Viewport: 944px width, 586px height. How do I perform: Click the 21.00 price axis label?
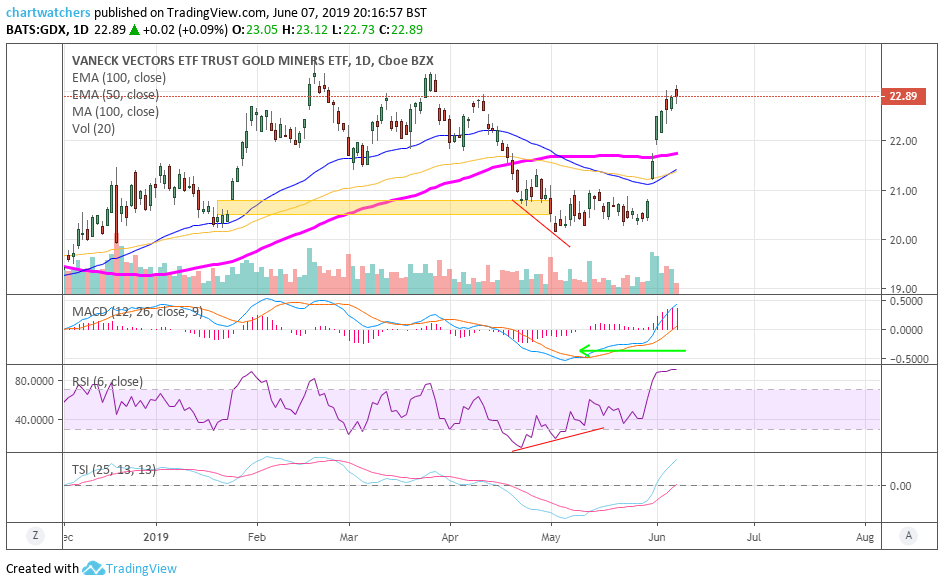point(903,191)
